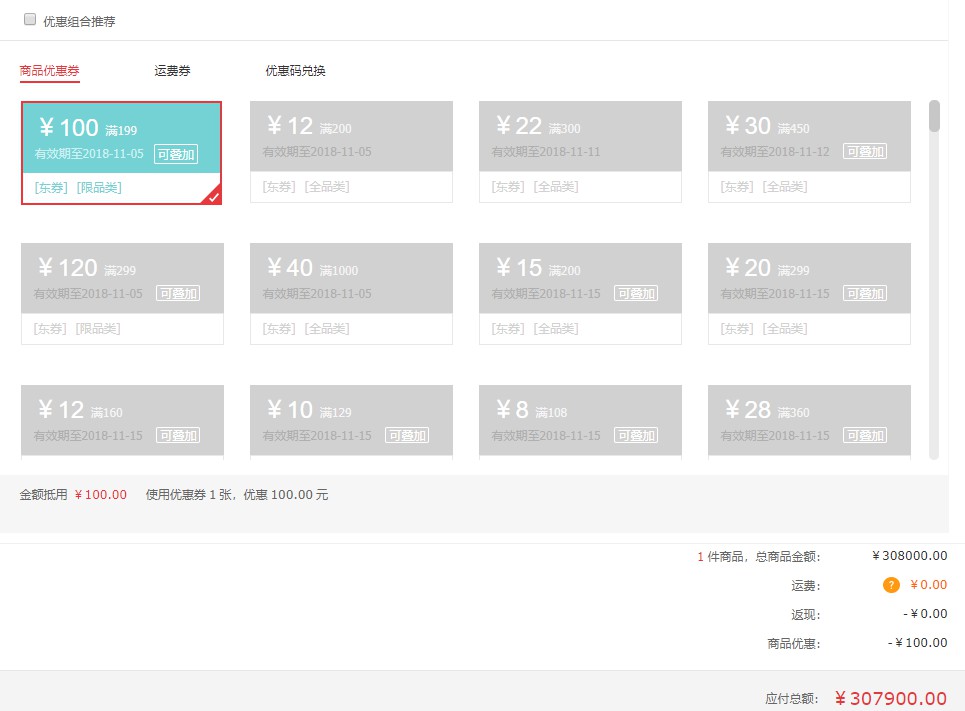Open the 运费券 tab
This screenshot has width=965, height=711.
pos(172,71)
